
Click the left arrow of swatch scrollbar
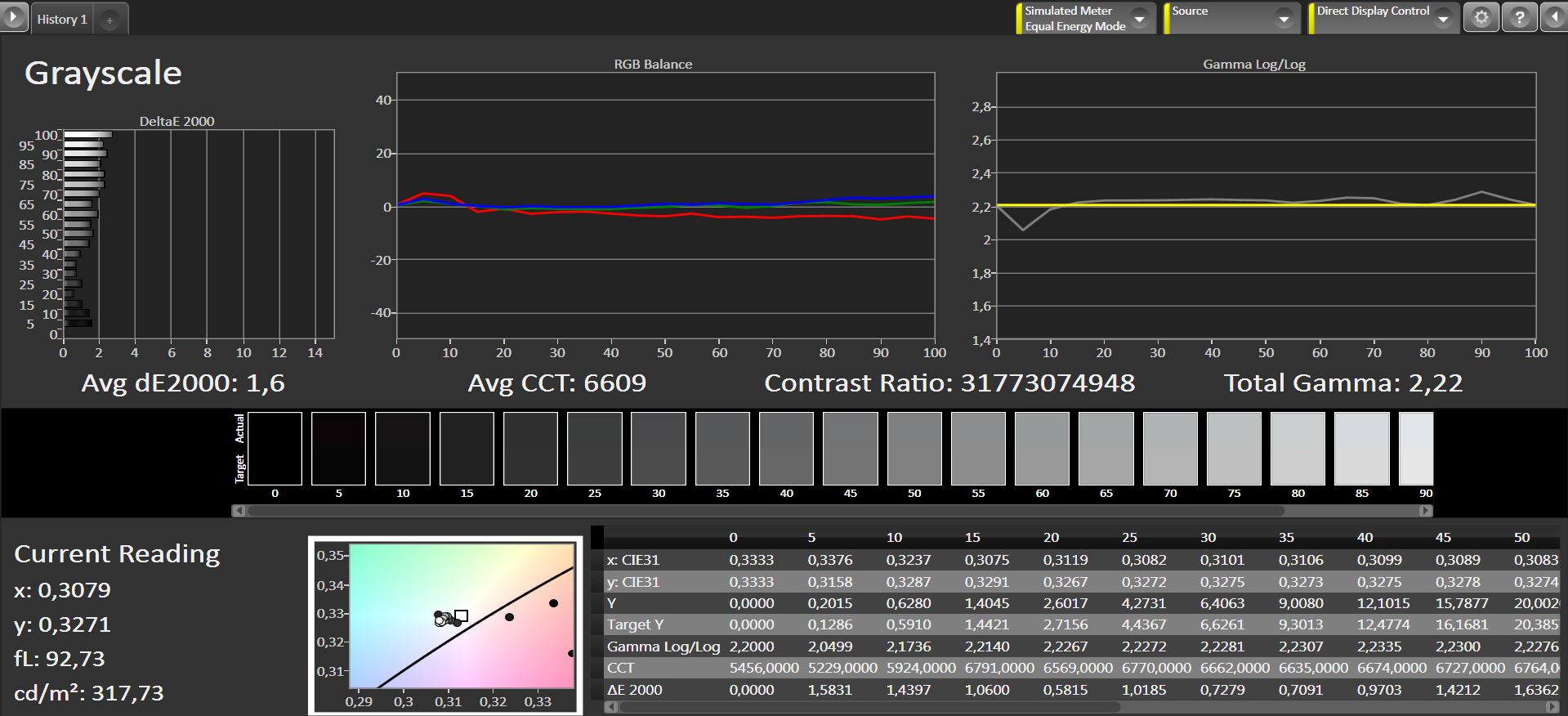239,511
